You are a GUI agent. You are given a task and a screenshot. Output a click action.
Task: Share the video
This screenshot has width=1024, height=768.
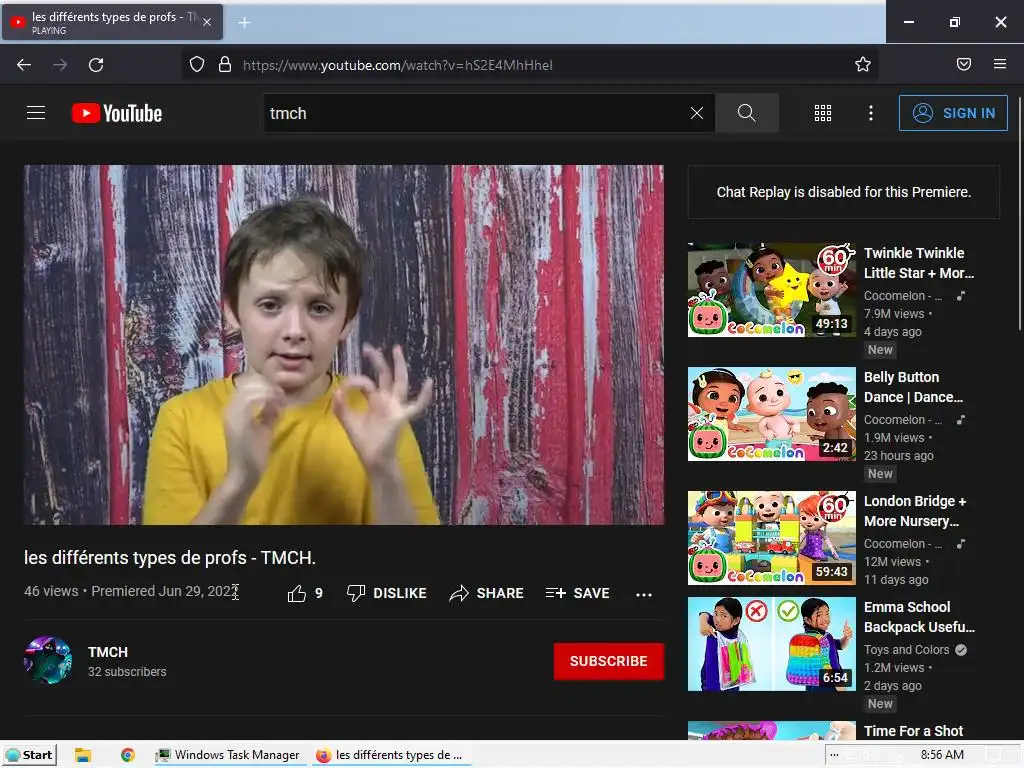[487, 593]
